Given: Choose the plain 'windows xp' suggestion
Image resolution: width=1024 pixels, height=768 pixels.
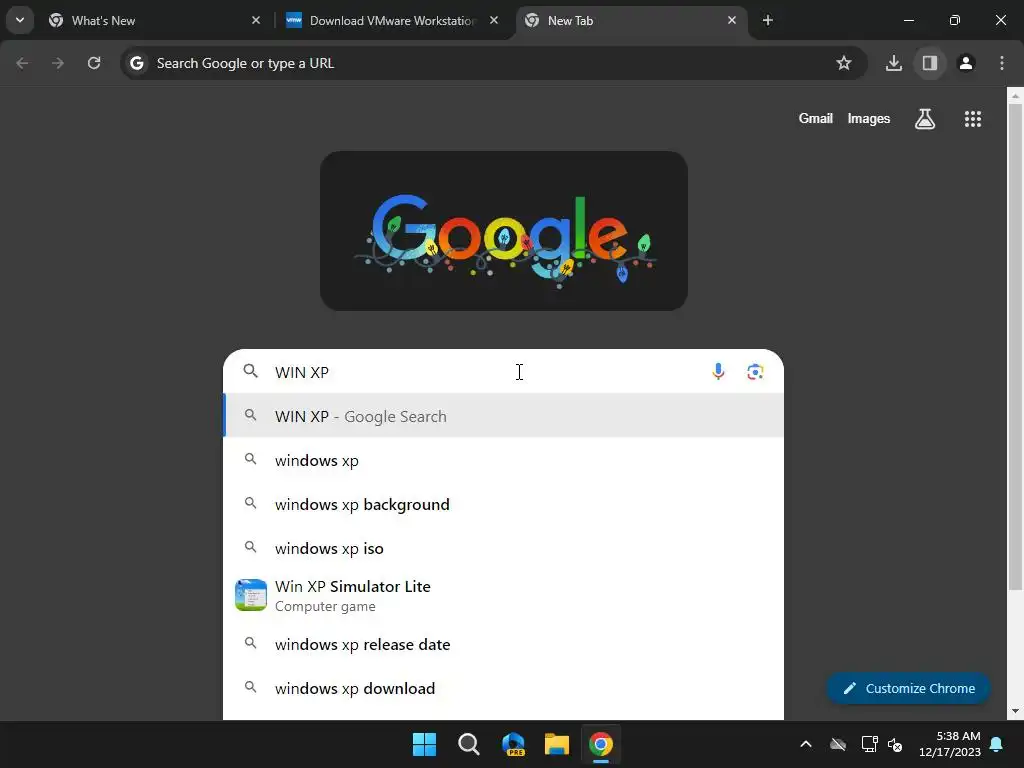Looking at the screenshot, I should (504, 460).
